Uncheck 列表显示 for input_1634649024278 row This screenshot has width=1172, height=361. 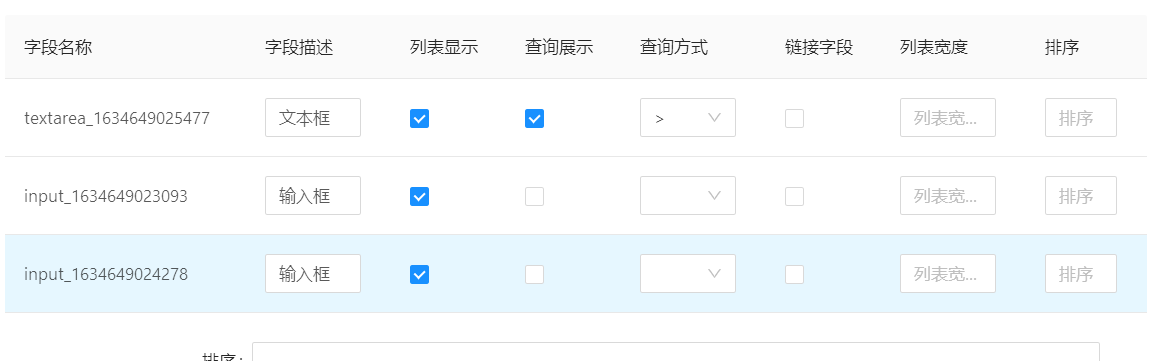[419, 274]
